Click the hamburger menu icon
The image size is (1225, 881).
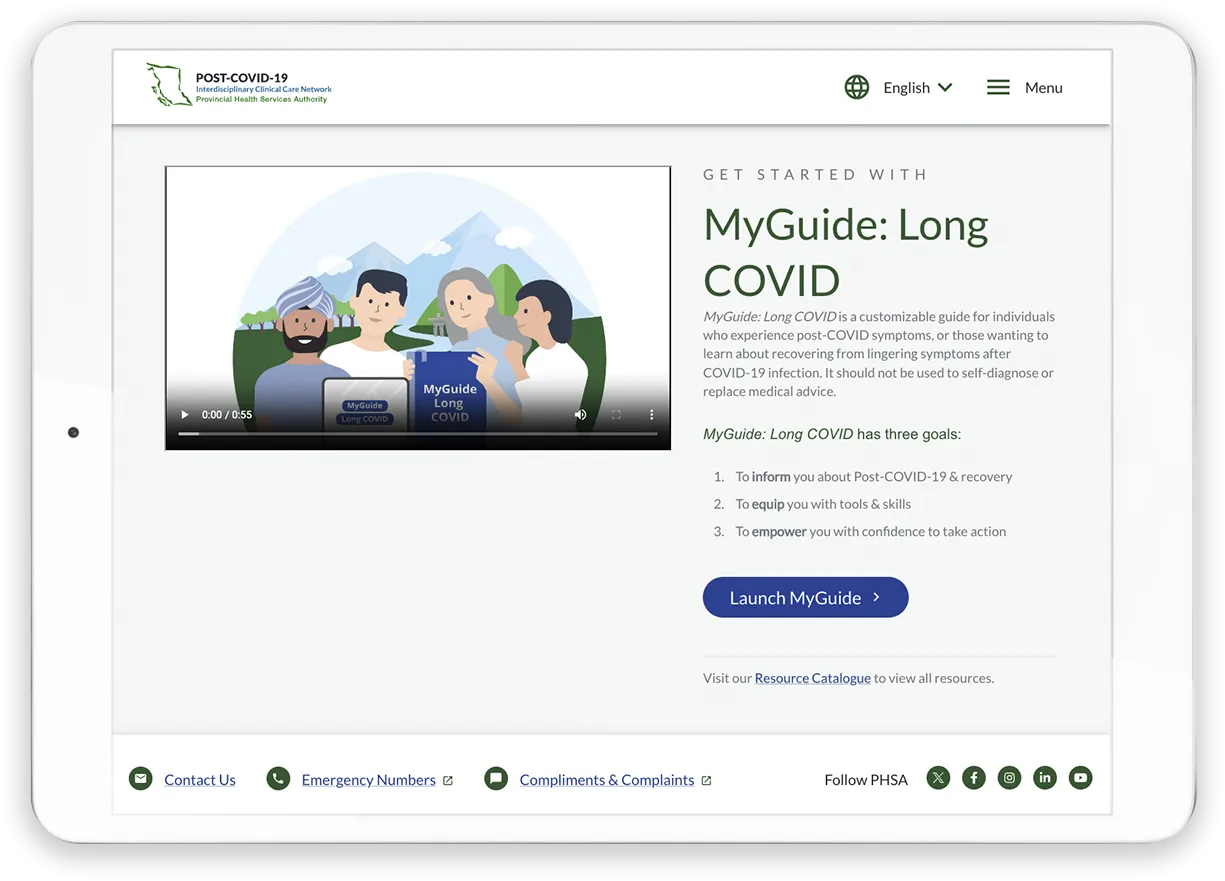pyautogui.click(x=998, y=88)
